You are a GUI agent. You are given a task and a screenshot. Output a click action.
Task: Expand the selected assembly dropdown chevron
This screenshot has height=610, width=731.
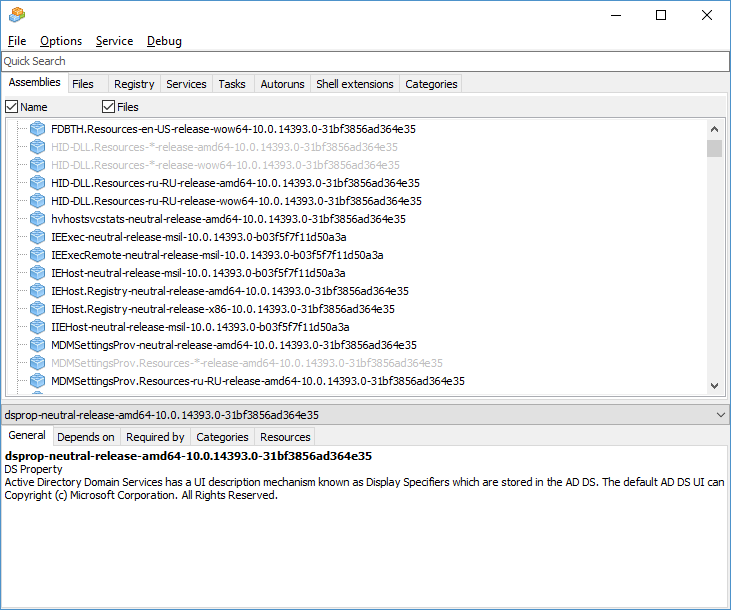coord(721,415)
